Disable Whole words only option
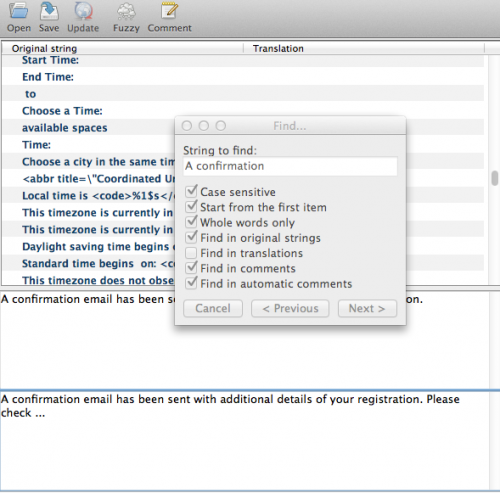The image size is (500, 493). click(x=191, y=222)
